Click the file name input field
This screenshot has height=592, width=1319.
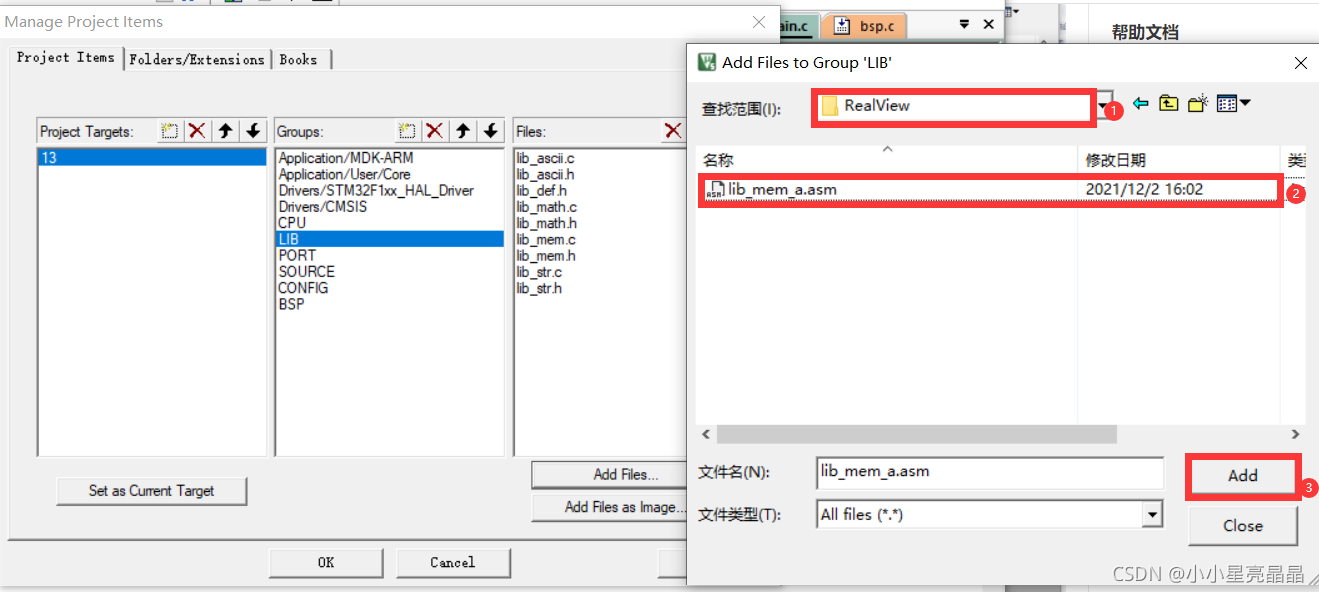pyautogui.click(x=990, y=473)
